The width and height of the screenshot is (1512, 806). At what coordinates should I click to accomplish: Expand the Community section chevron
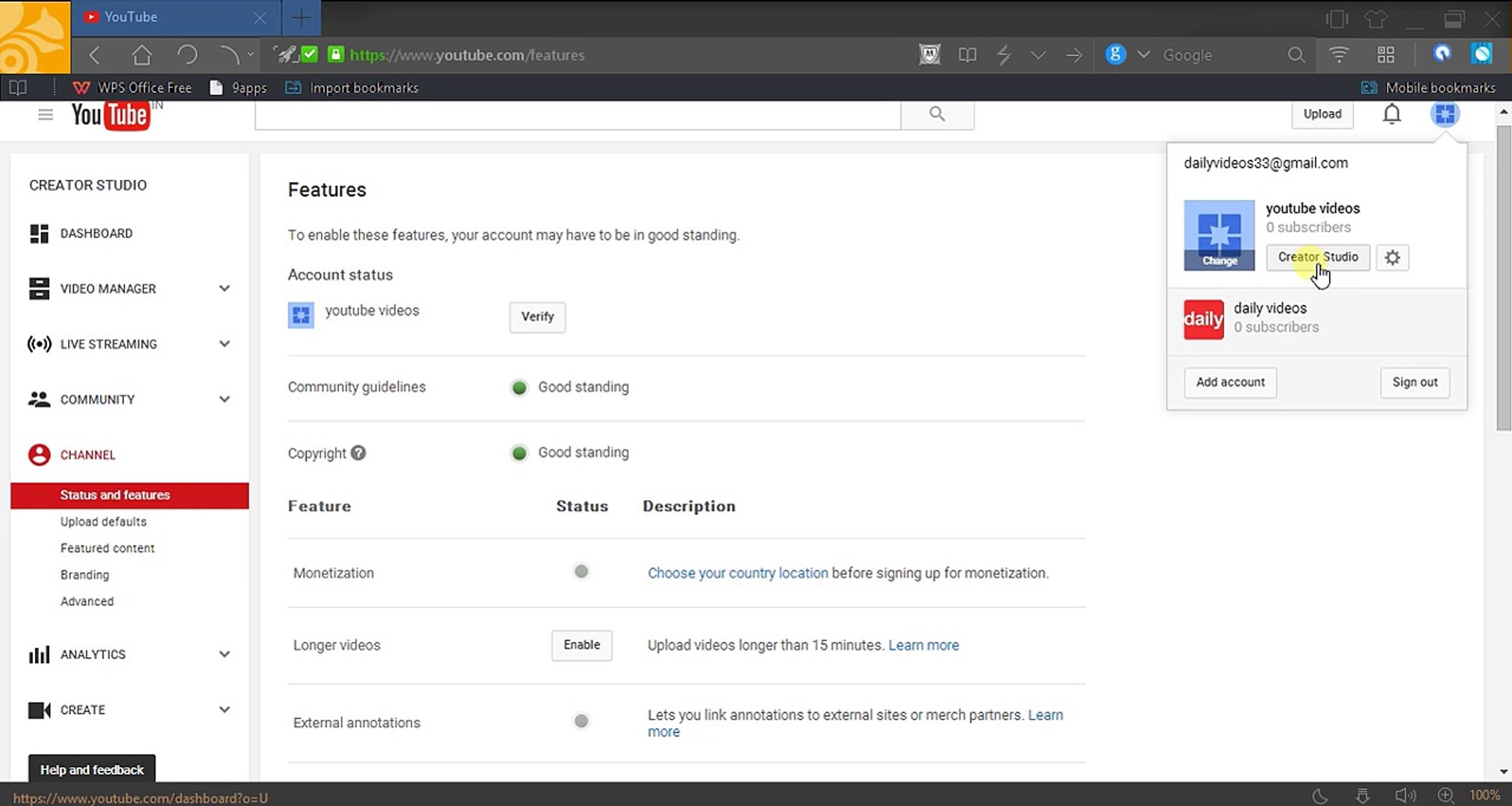[x=224, y=399]
